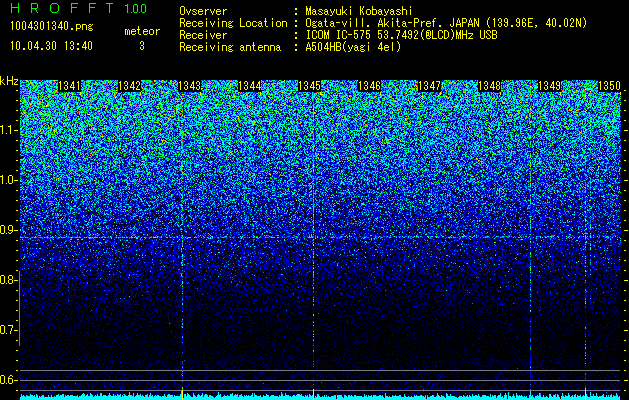Click the kHz axis label

coord(9,81)
